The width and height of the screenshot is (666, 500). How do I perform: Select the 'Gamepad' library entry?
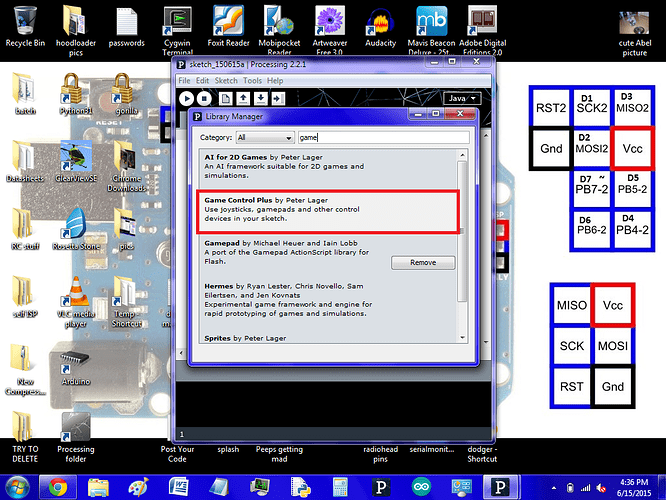point(327,255)
